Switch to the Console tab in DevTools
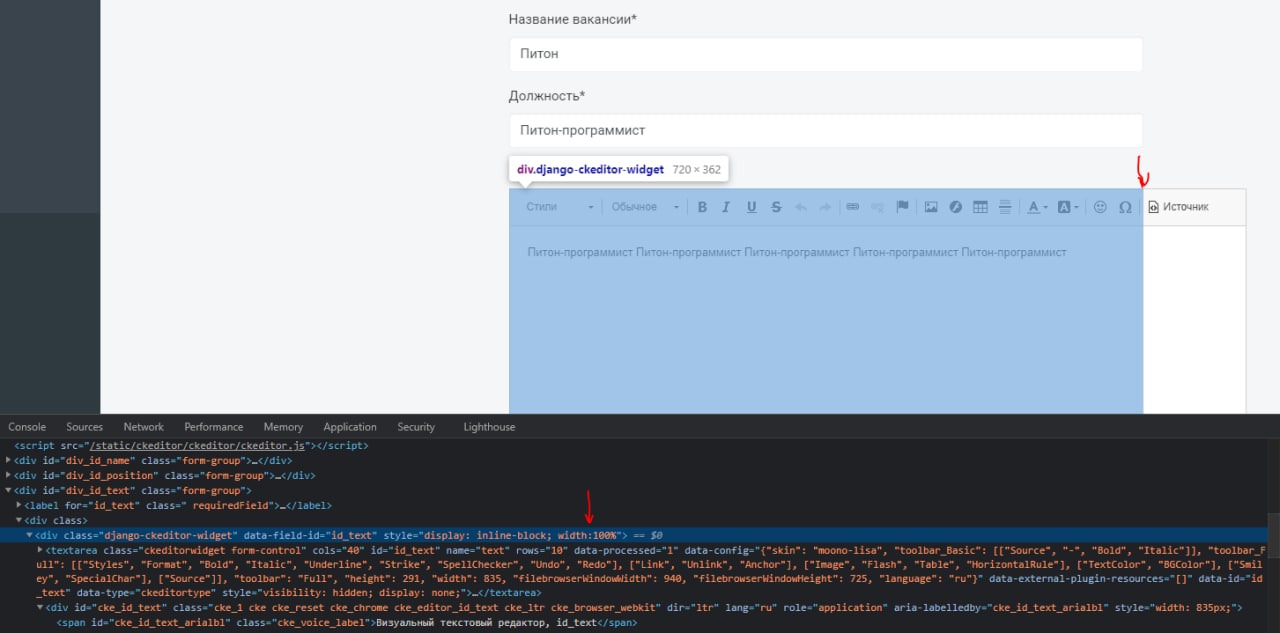This screenshot has width=1280, height=633. pos(27,427)
